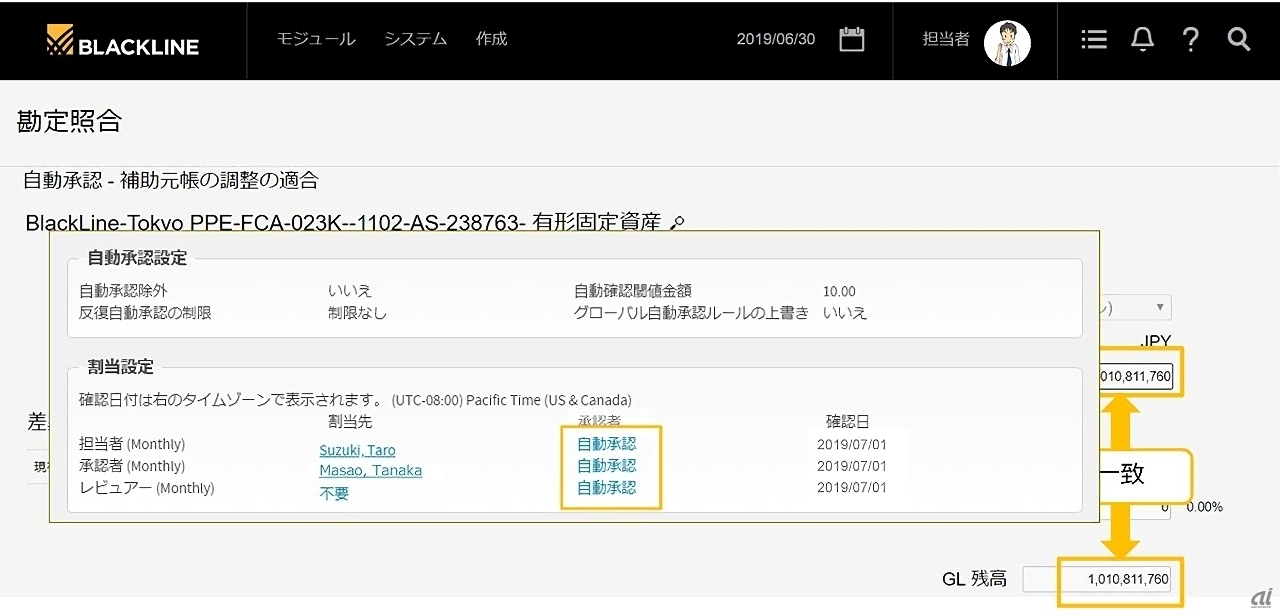1280x616 pixels.
Task: Open the calendar date picker icon
Action: tap(851, 39)
